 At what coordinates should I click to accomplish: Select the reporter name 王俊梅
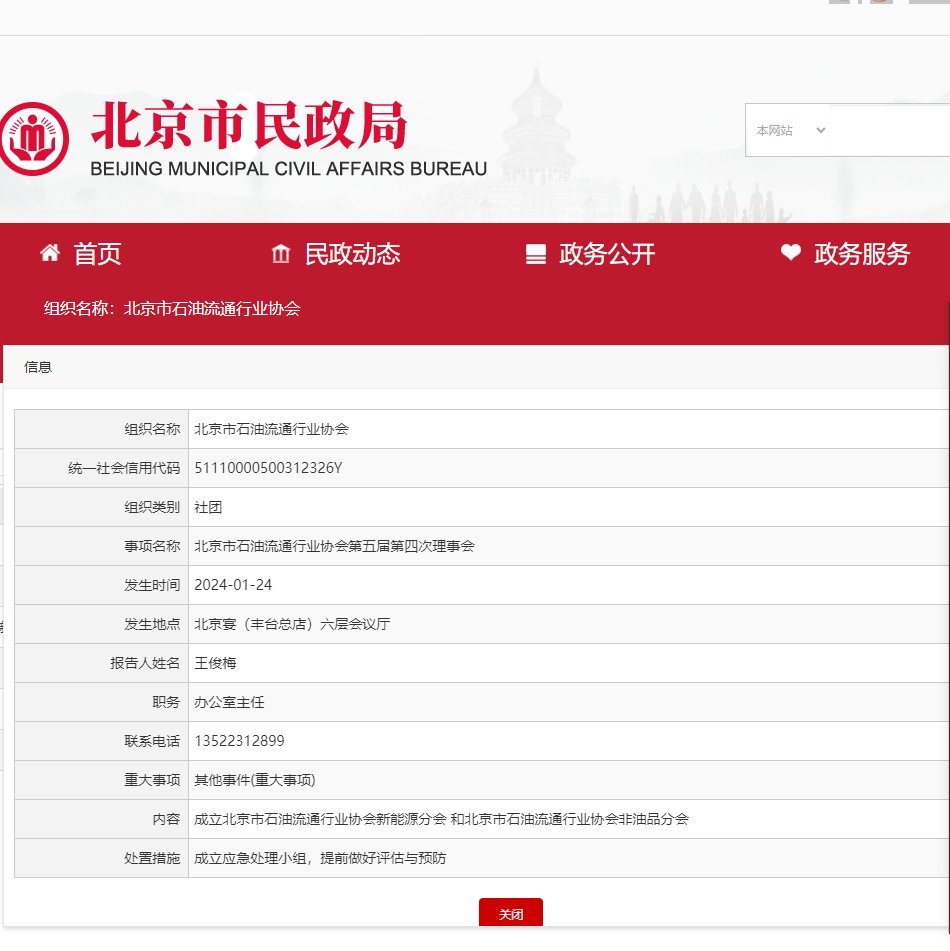pos(215,663)
